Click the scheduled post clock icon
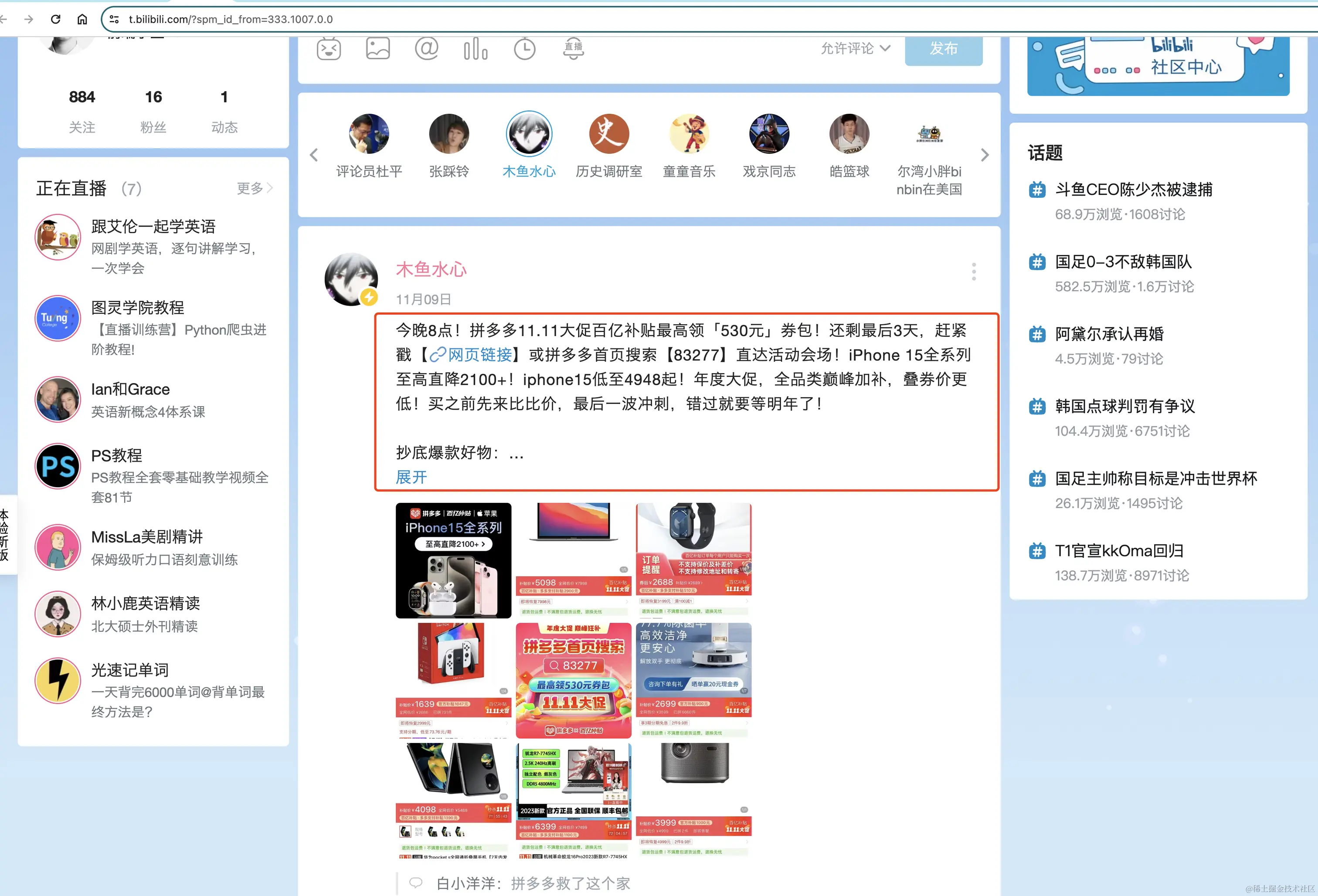This screenshot has width=1318, height=896. click(525, 49)
